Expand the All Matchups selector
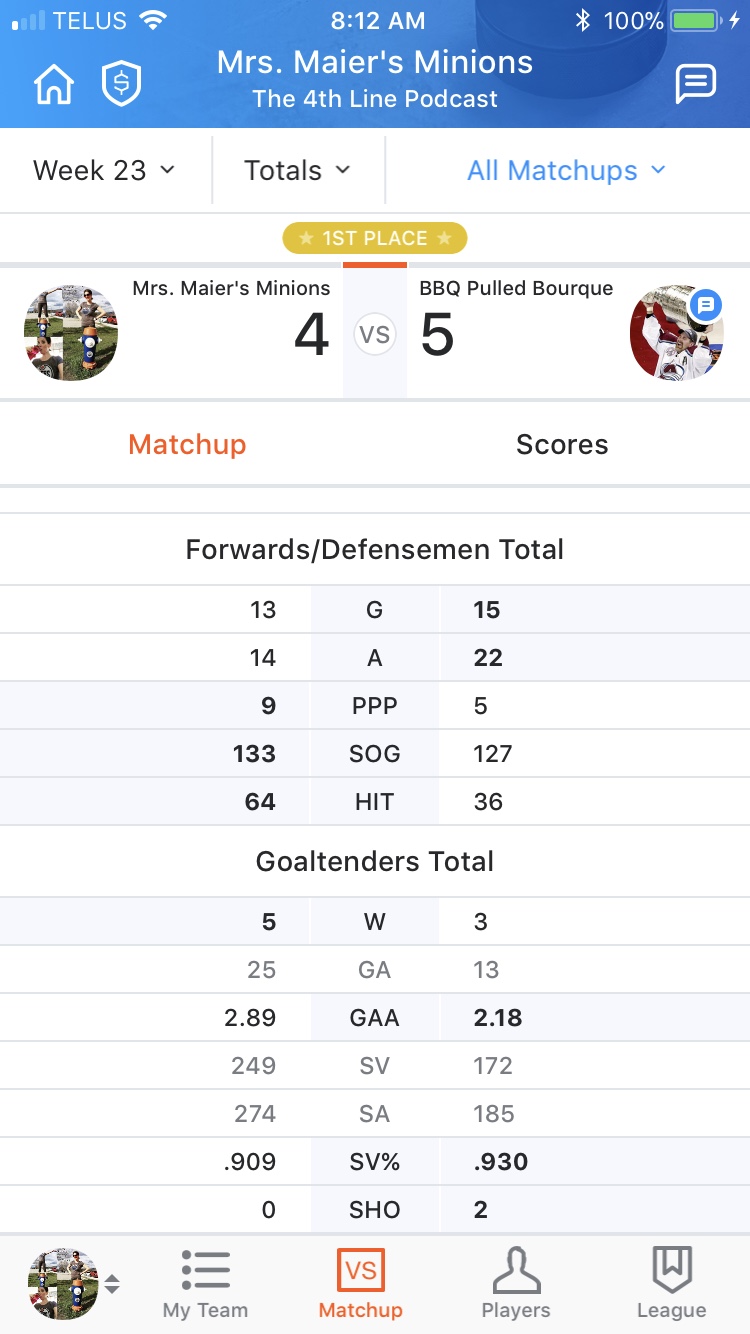This screenshot has width=750, height=1334. coord(566,170)
